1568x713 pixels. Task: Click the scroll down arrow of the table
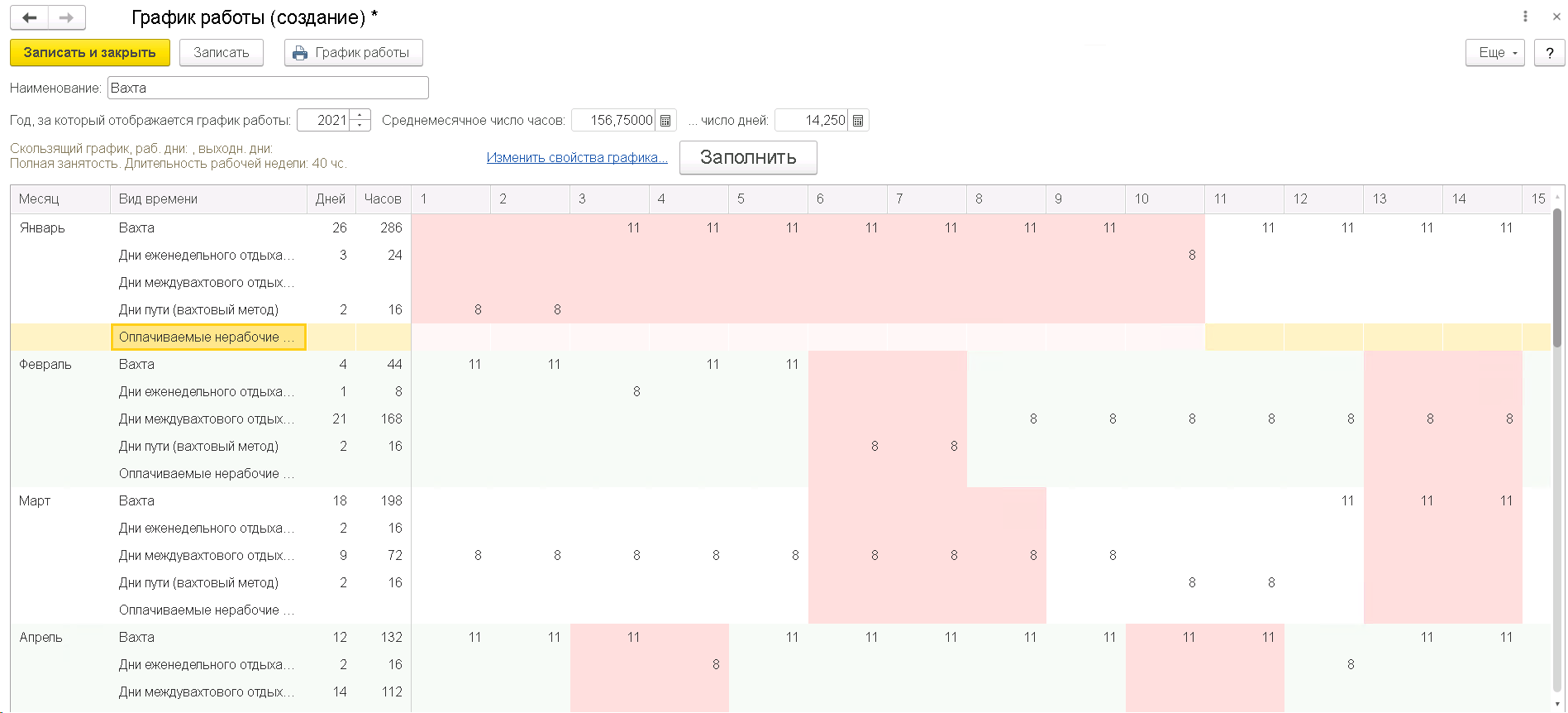click(x=1557, y=704)
